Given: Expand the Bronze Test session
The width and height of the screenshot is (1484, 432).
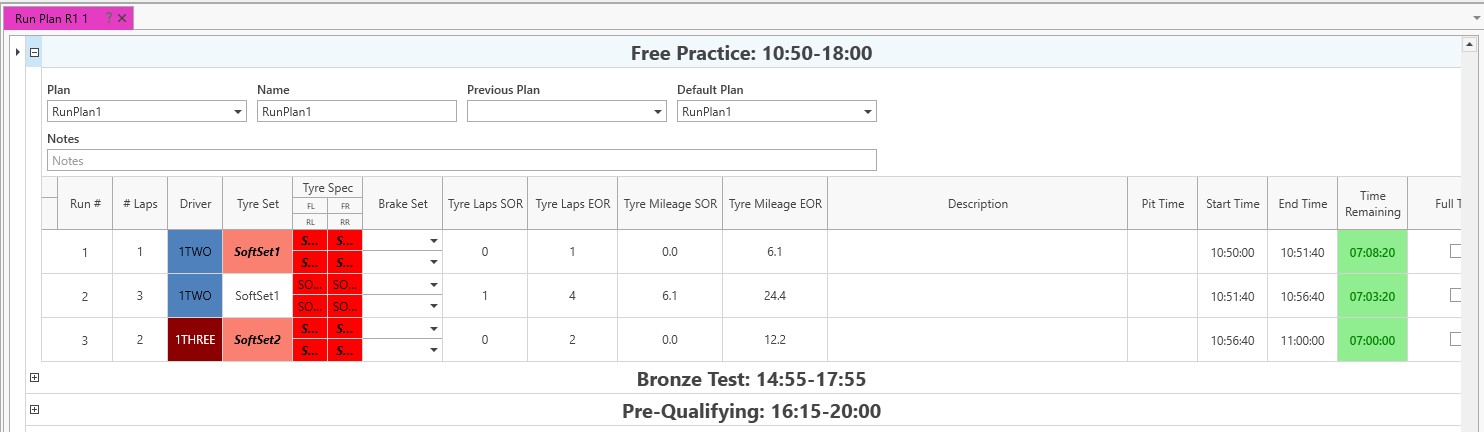Looking at the screenshot, I should click(34, 379).
